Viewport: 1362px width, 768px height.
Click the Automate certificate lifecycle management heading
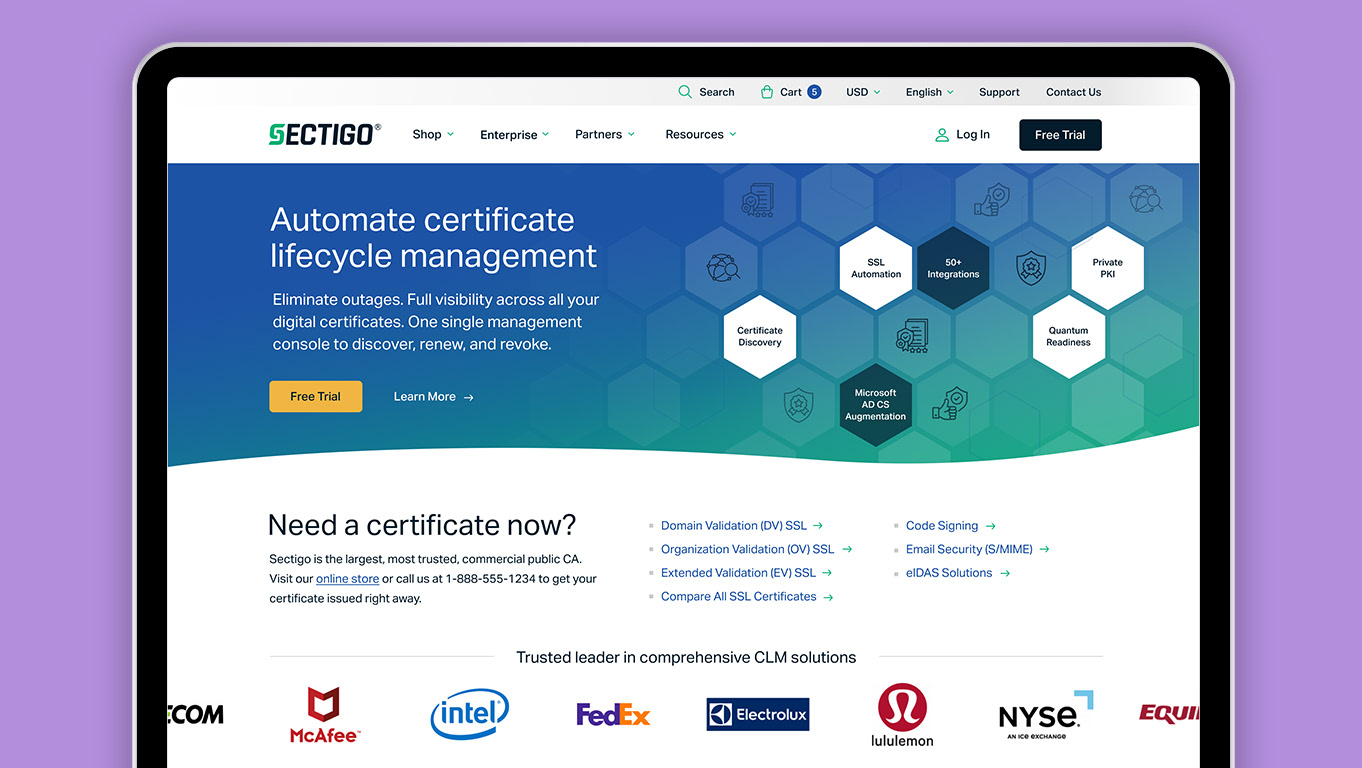[433, 238]
